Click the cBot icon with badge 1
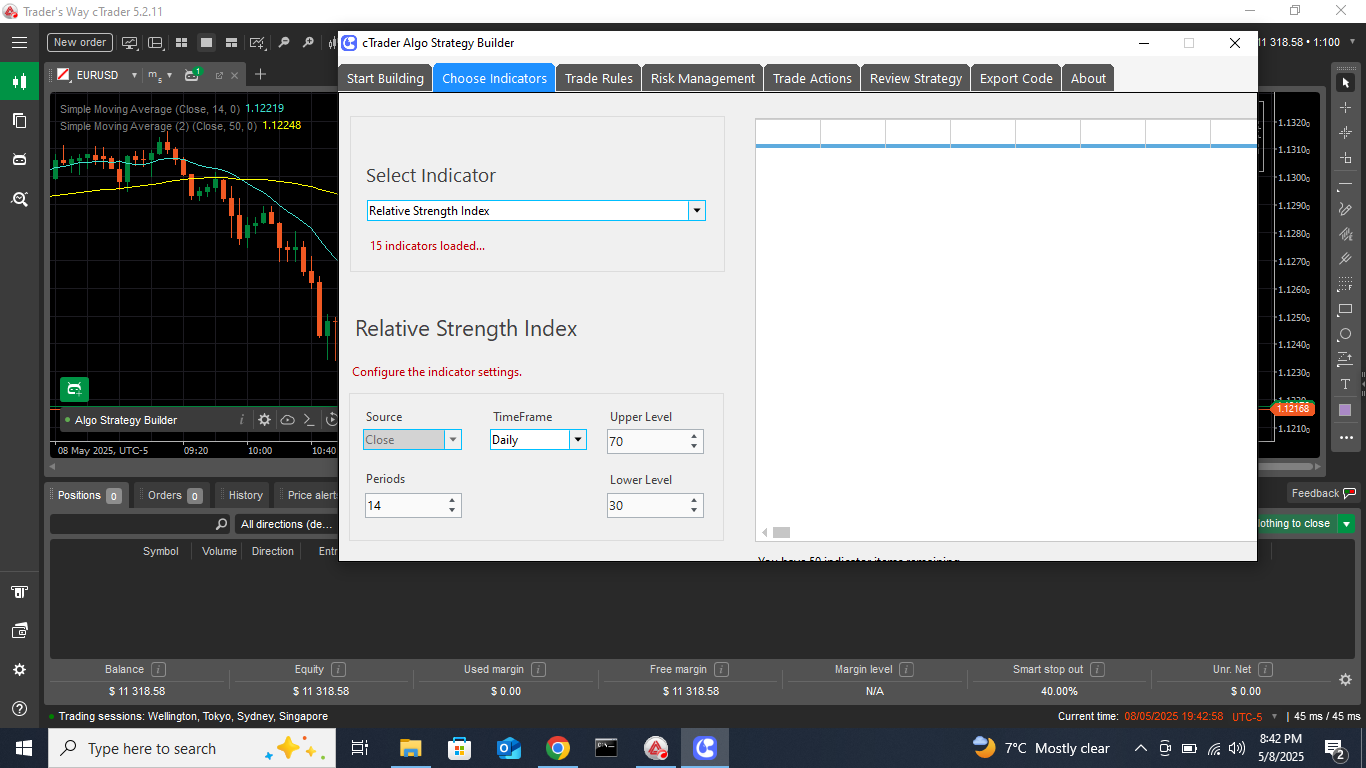1366x768 pixels. [x=192, y=75]
